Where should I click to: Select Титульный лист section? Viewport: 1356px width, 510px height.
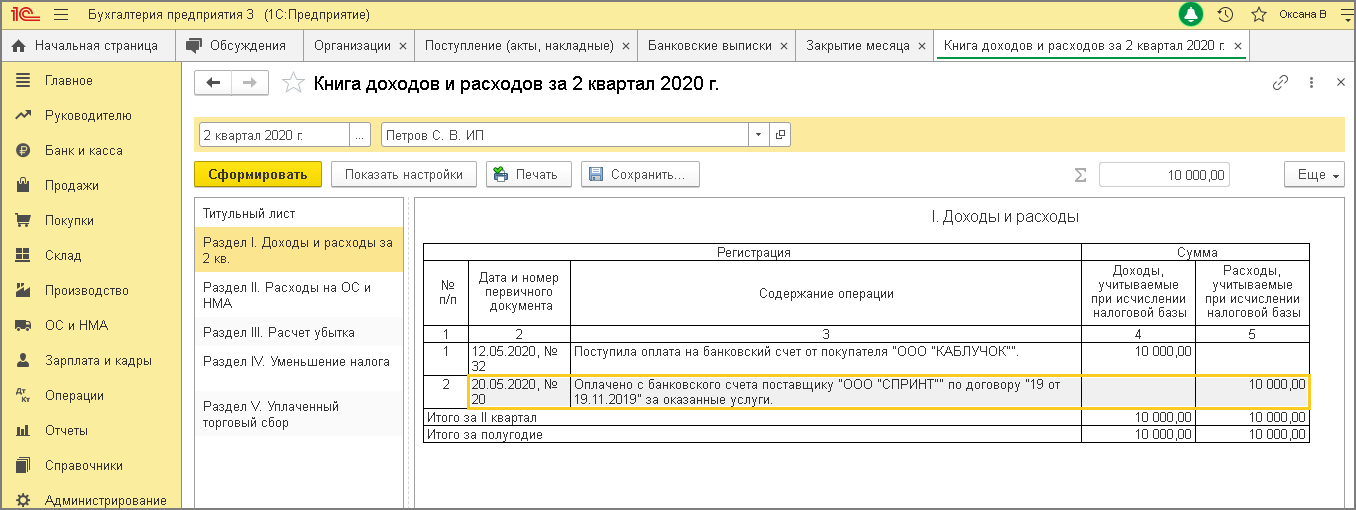click(298, 213)
